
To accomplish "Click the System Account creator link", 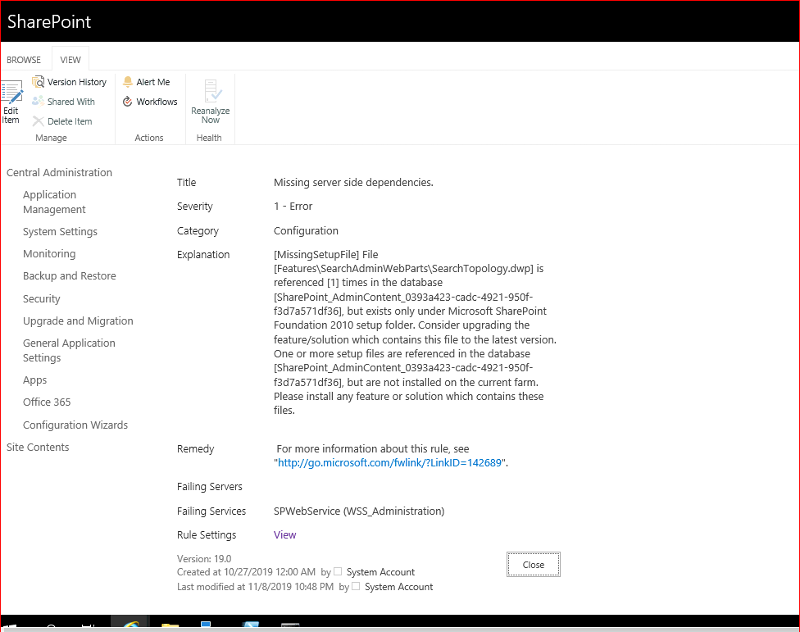I will pyautogui.click(x=381, y=571).
